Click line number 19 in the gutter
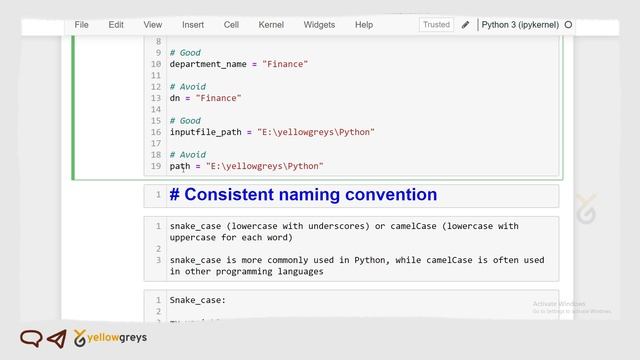Screen dimensions: 640x360 [156, 166]
